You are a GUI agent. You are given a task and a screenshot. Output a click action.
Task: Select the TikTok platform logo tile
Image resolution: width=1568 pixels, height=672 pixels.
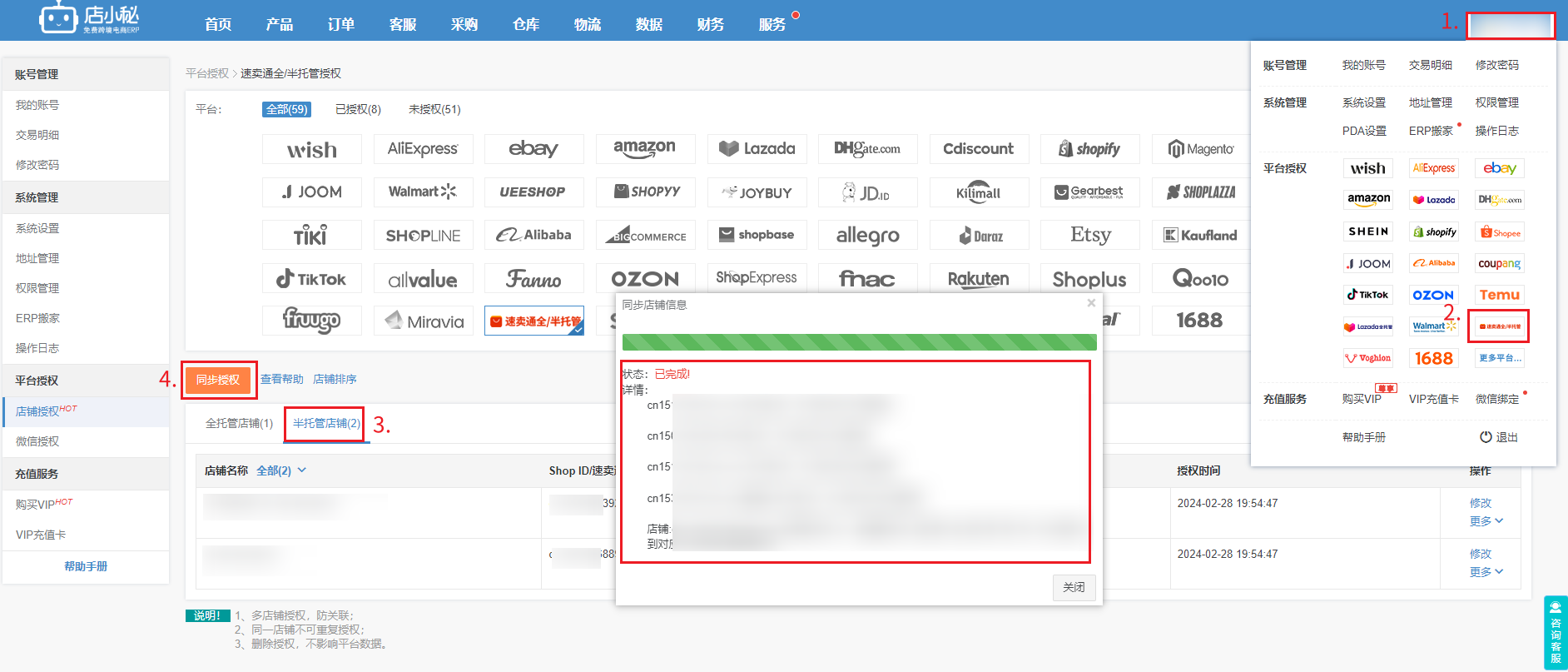[312, 278]
